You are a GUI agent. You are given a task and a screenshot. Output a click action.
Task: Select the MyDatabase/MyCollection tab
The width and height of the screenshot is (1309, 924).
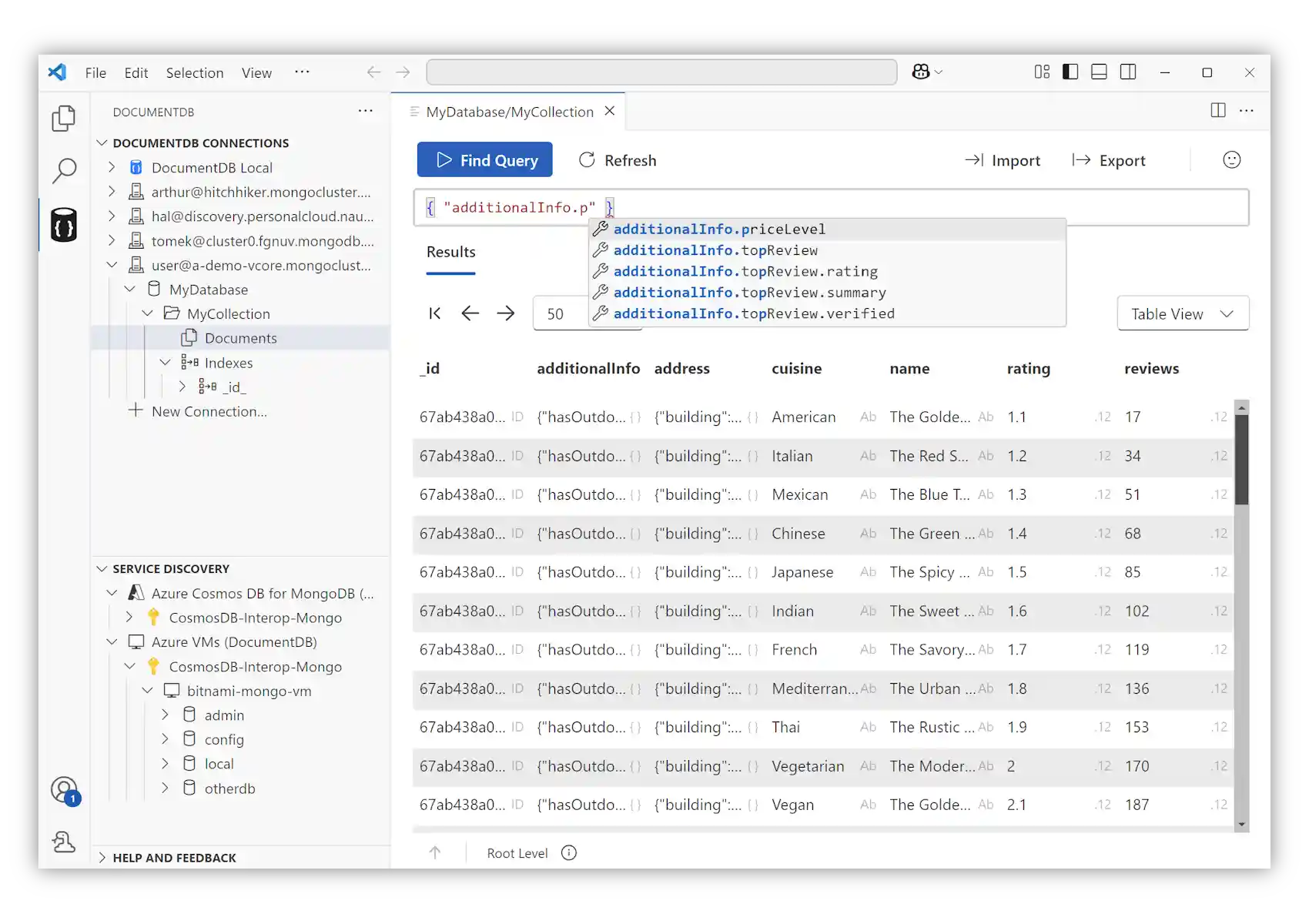[510, 111]
